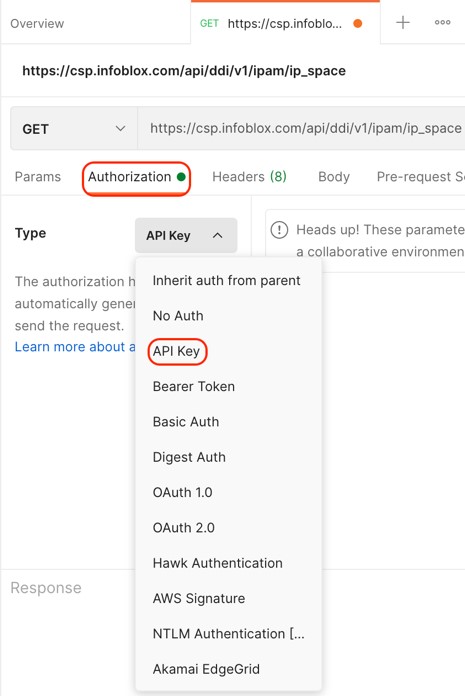
Task: Choose Inherit auth from parent option
Action: point(226,281)
